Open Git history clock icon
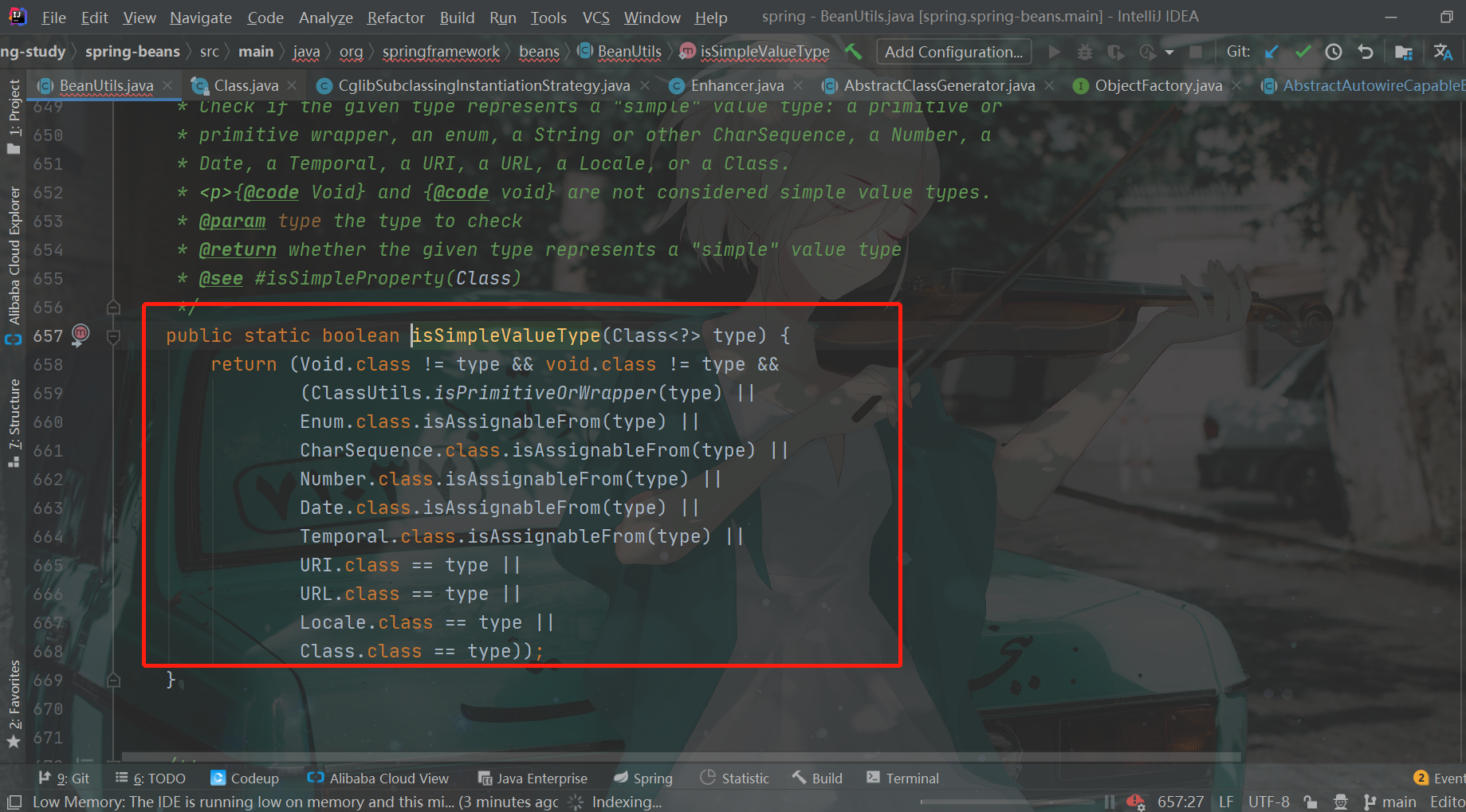This screenshot has width=1466, height=812. pos(1334,52)
